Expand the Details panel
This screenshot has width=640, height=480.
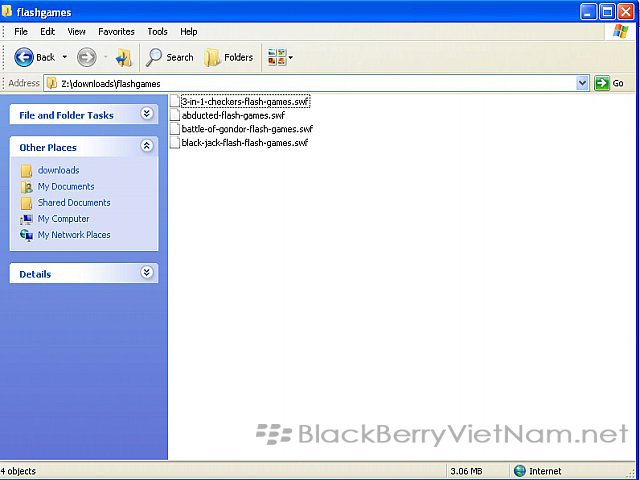tap(147, 272)
